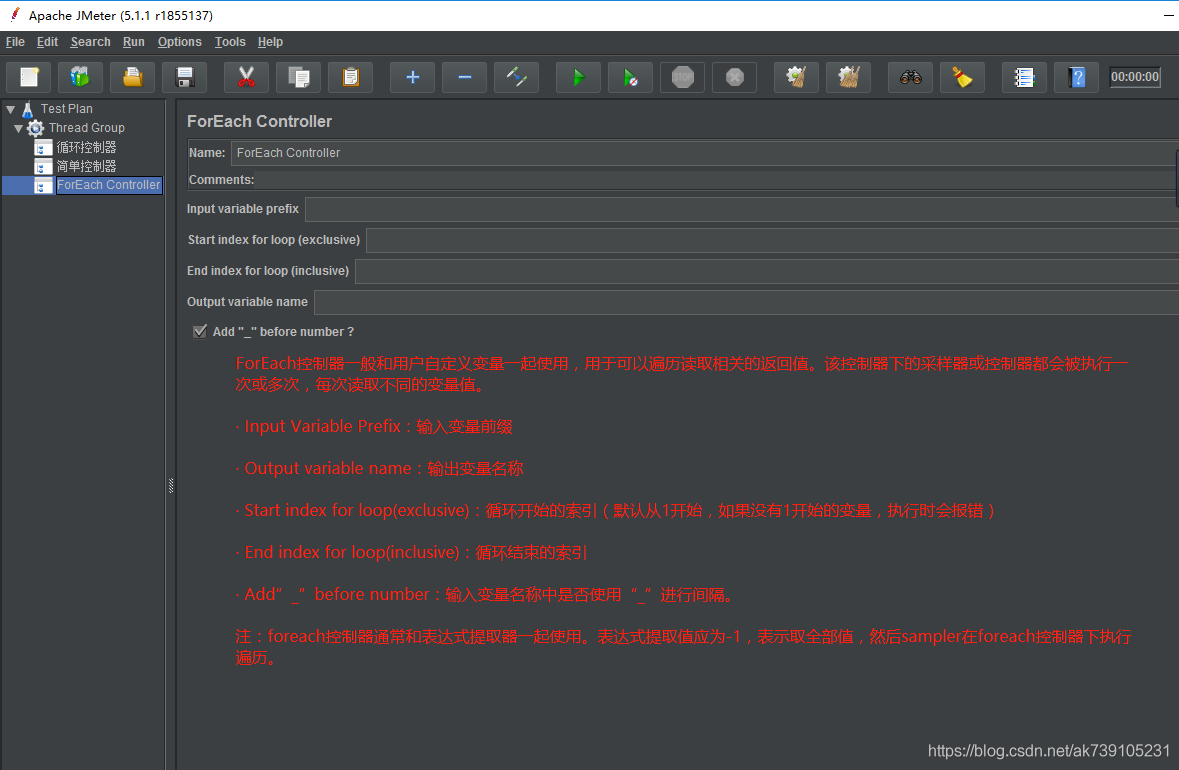Click Start index for loop field
The width and height of the screenshot is (1179, 770).
(772, 240)
